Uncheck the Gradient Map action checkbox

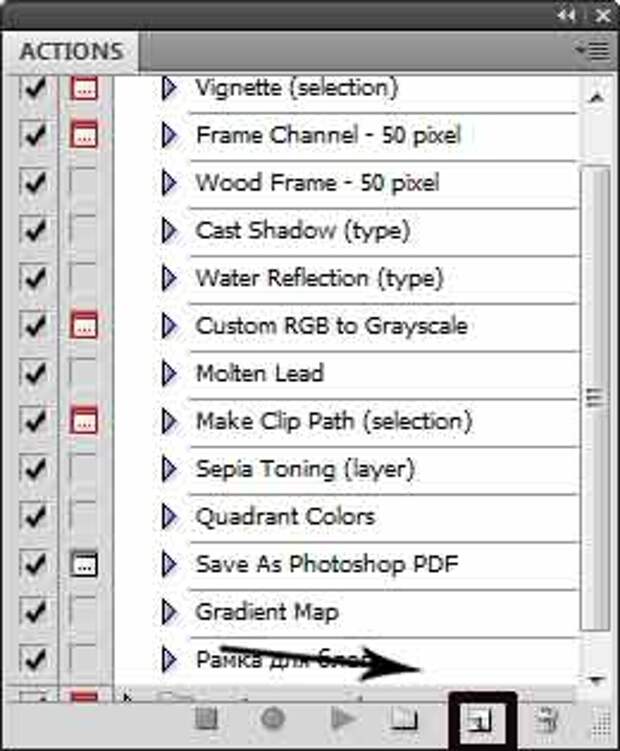pyautogui.click(x=34, y=612)
